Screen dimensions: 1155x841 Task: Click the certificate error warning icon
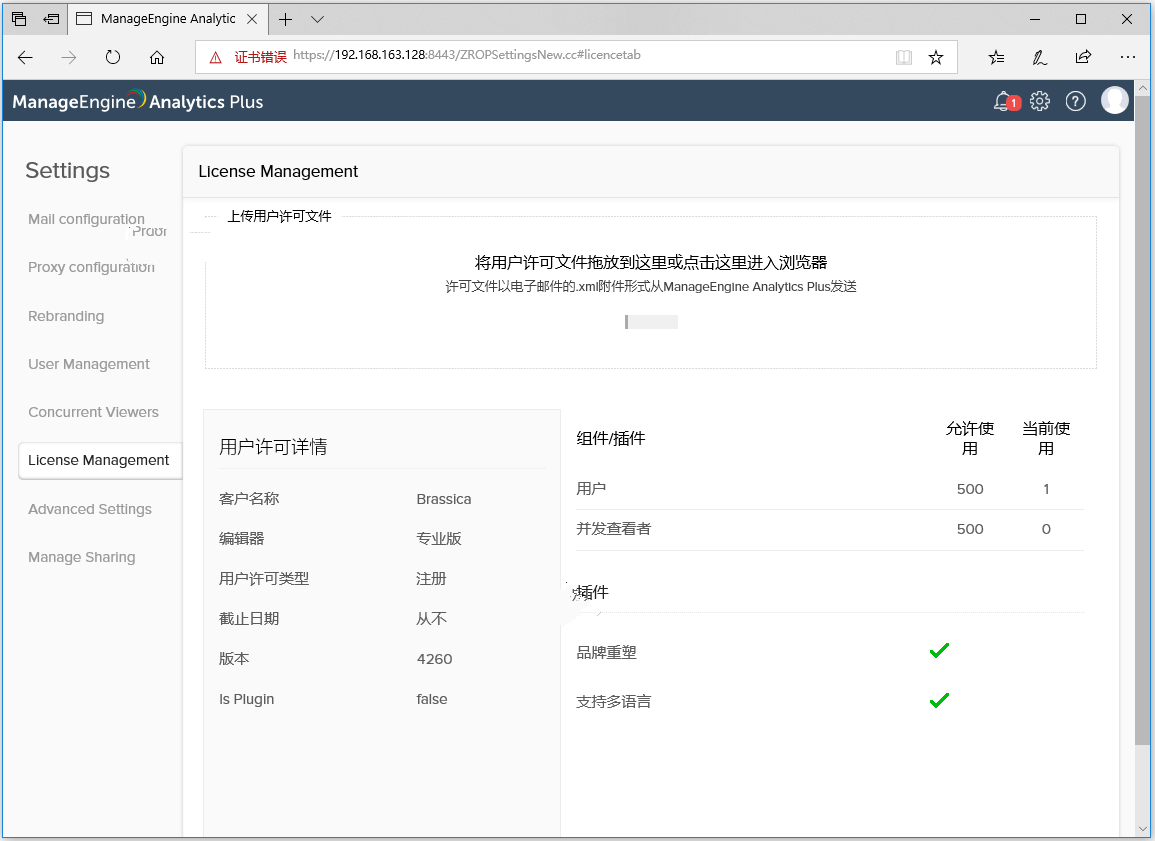click(x=215, y=57)
